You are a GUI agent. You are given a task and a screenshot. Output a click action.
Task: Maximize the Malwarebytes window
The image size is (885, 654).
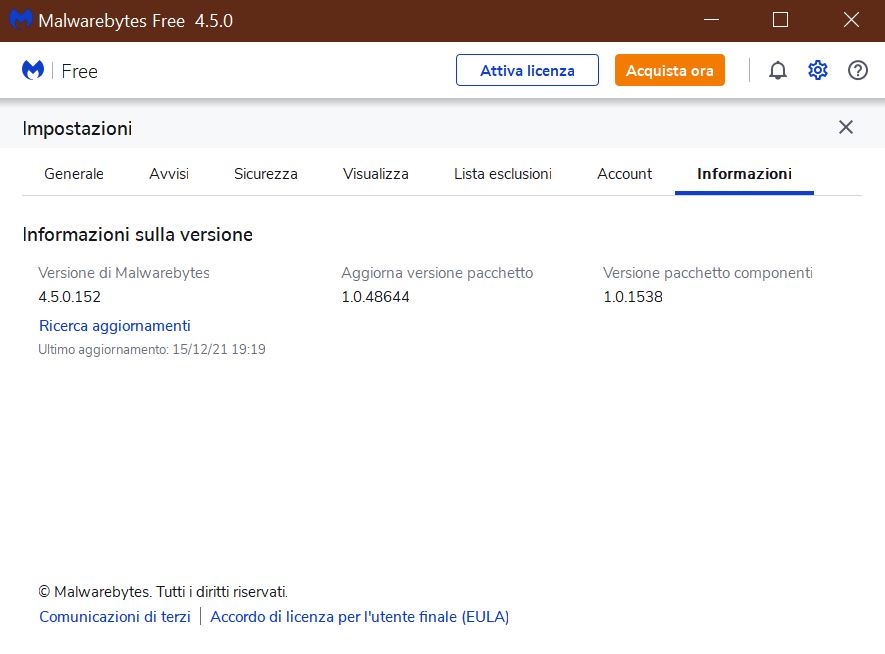[x=781, y=20]
